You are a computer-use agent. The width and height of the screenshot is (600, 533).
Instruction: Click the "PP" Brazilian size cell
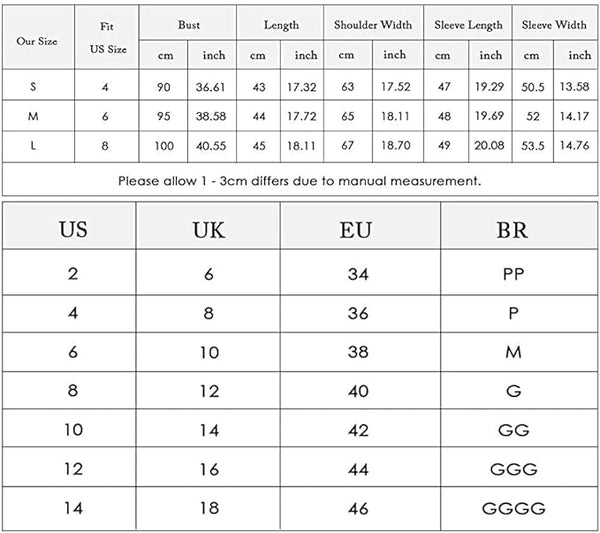[x=513, y=274]
